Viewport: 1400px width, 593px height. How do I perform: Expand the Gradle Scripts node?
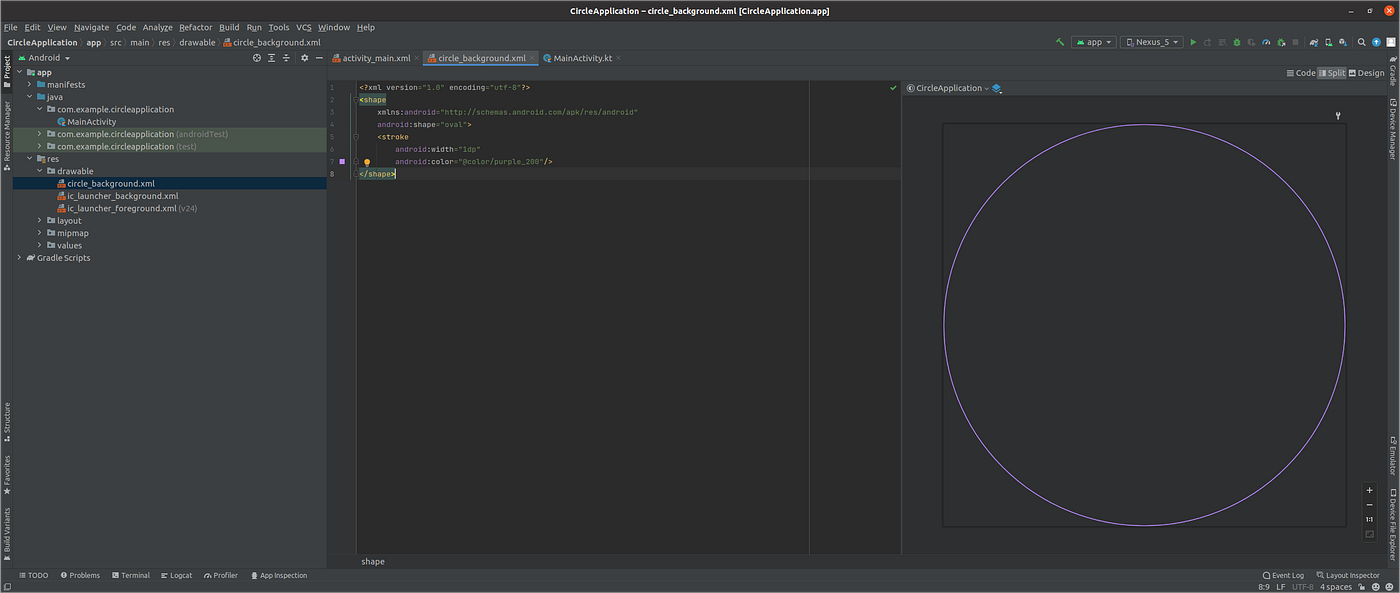[x=18, y=257]
